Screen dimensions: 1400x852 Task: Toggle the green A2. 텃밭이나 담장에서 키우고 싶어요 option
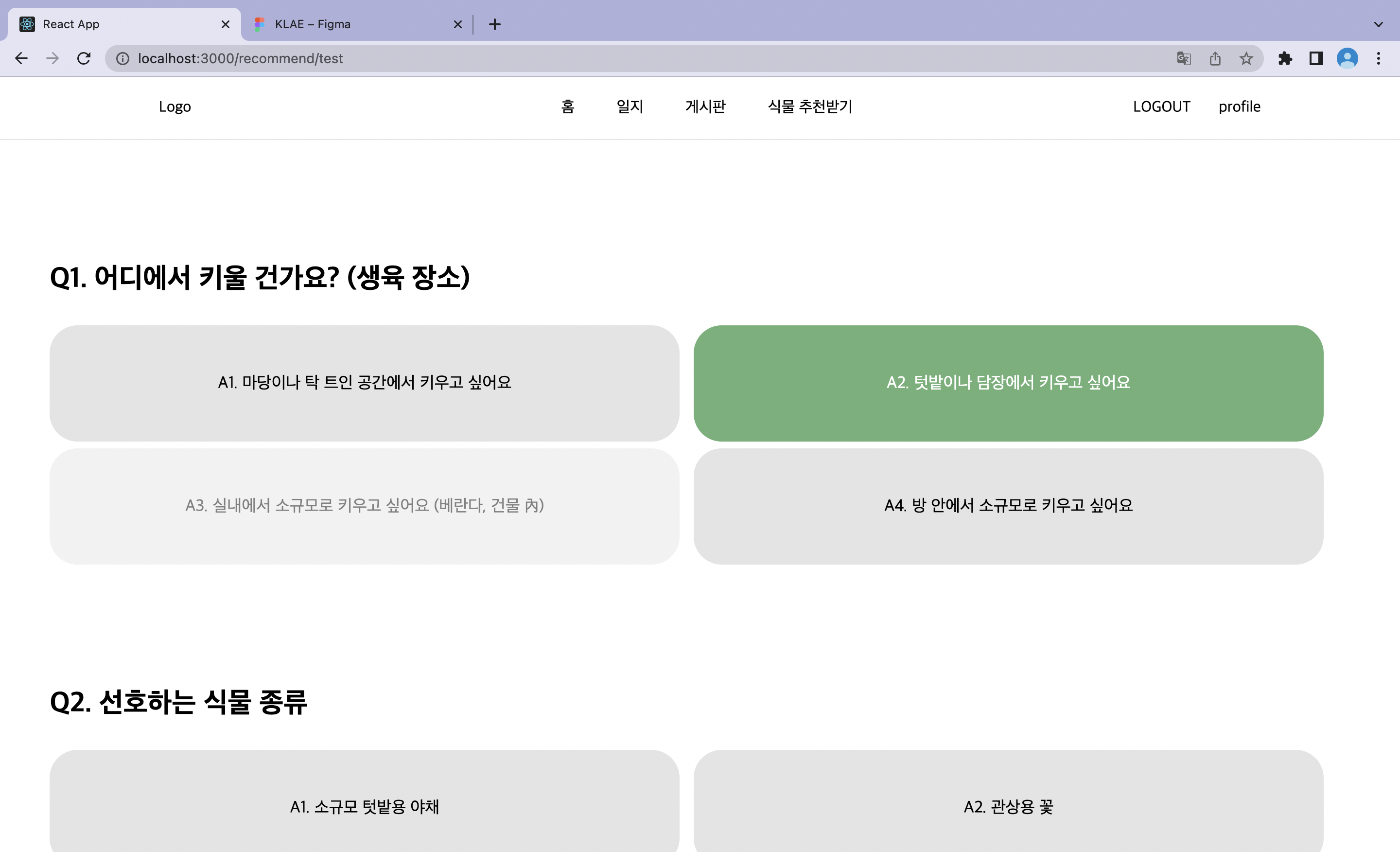1009,383
